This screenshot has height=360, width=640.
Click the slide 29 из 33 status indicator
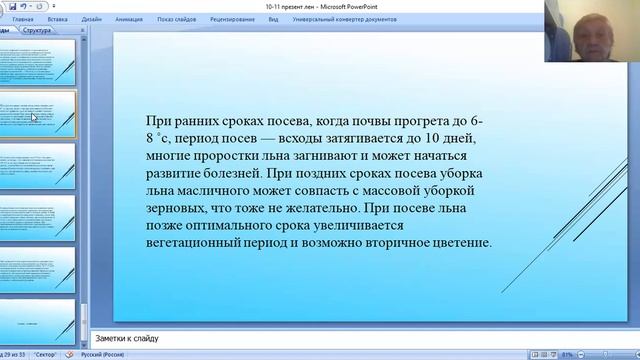pos(13,355)
